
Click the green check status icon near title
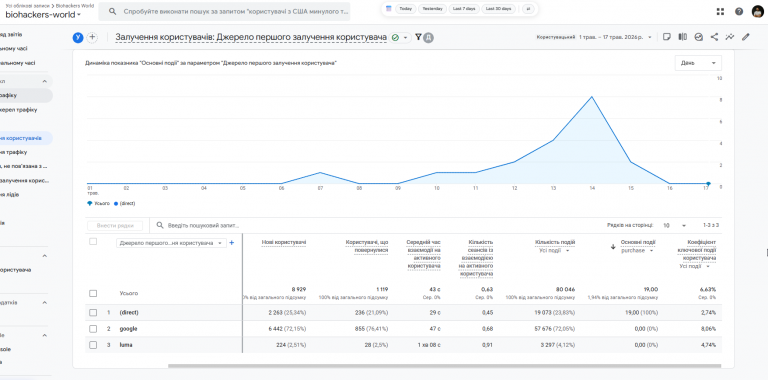click(x=395, y=37)
